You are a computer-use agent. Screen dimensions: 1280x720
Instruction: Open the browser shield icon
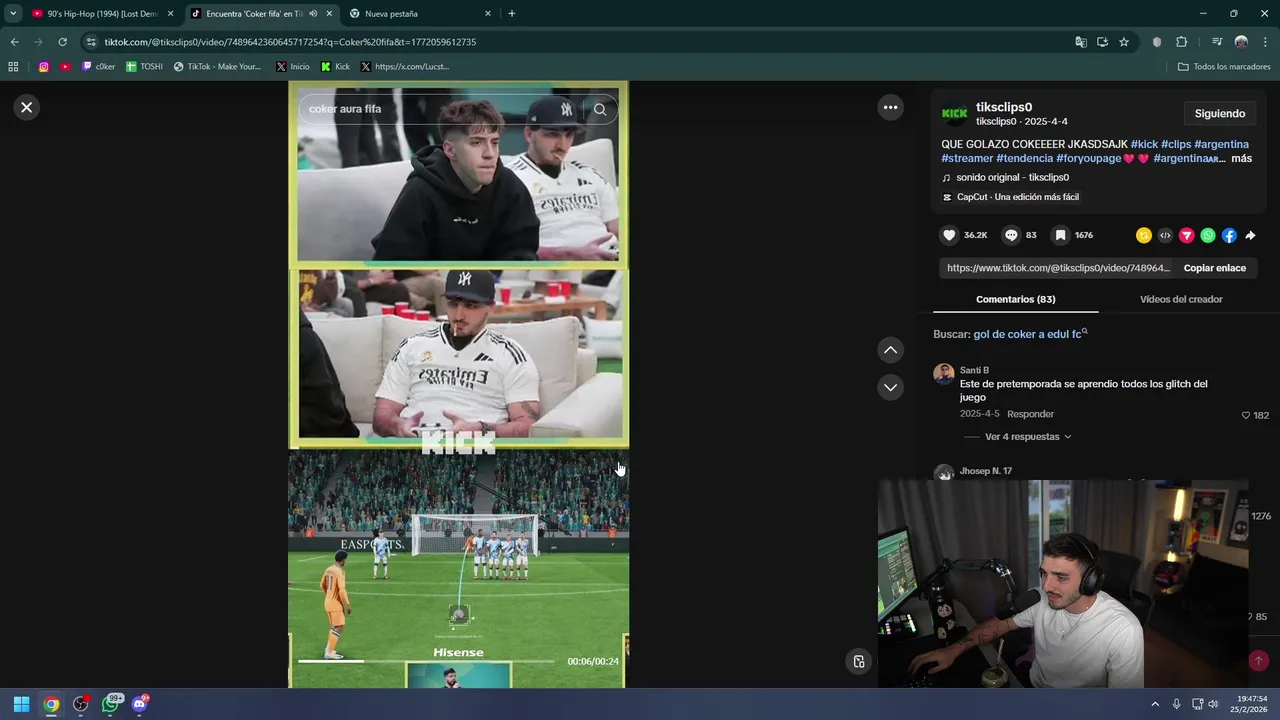click(1157, 42)
